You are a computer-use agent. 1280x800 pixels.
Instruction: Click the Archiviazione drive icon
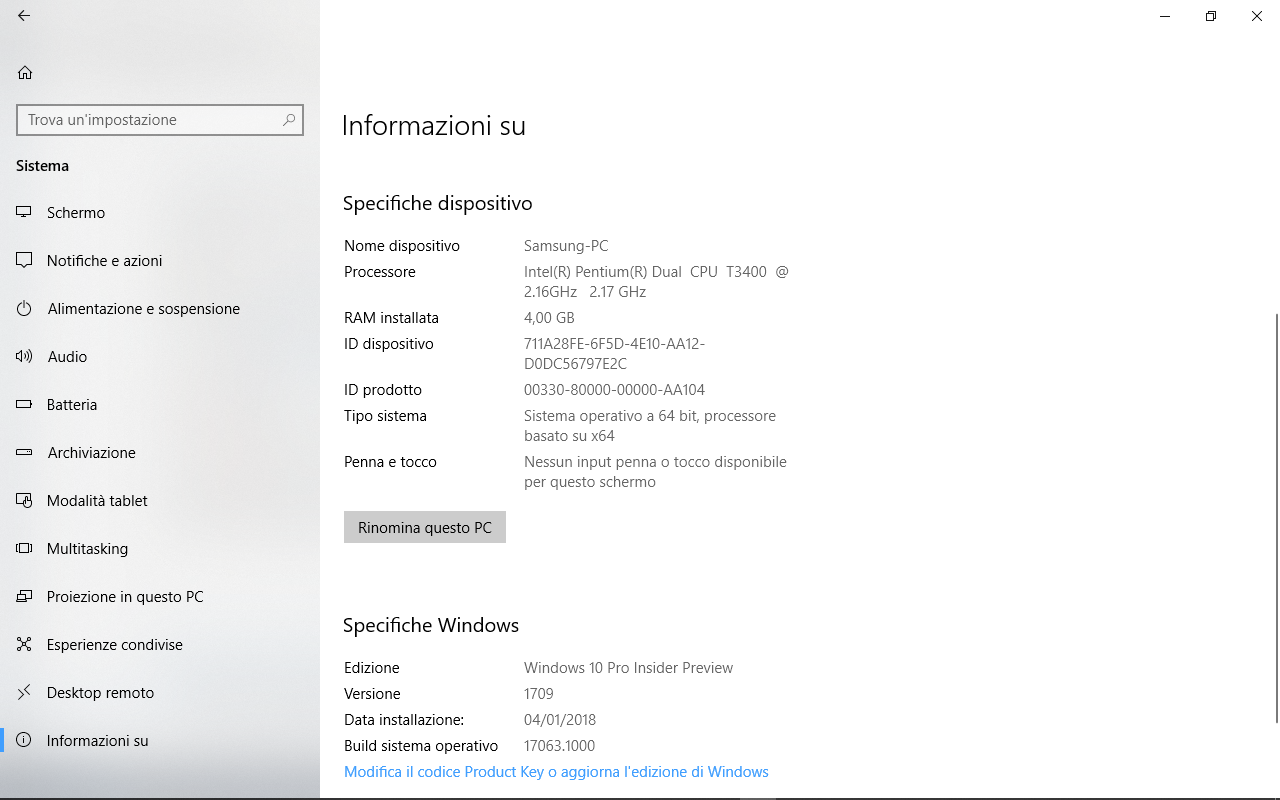click(x=25, y=452)
